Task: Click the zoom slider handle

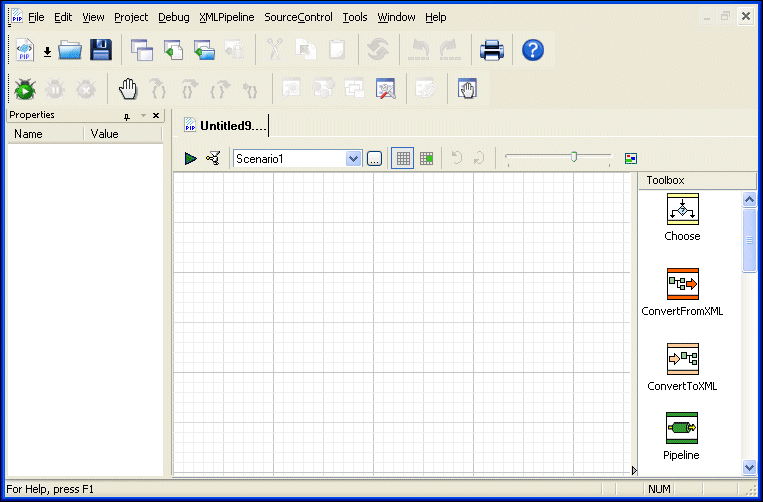Action: tap(574, 156)
